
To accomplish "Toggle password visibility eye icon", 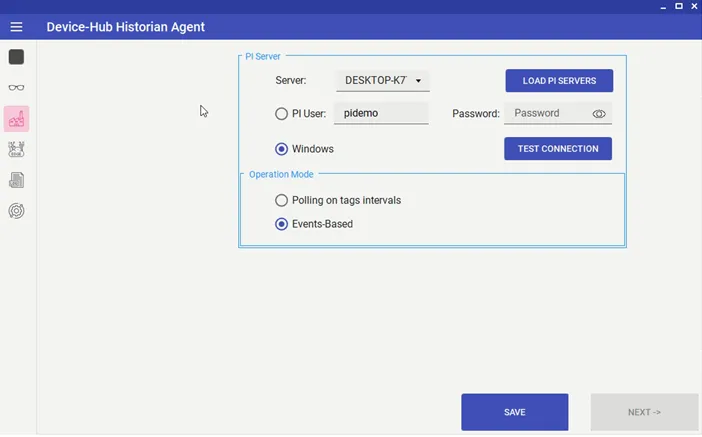I will 599,114.
